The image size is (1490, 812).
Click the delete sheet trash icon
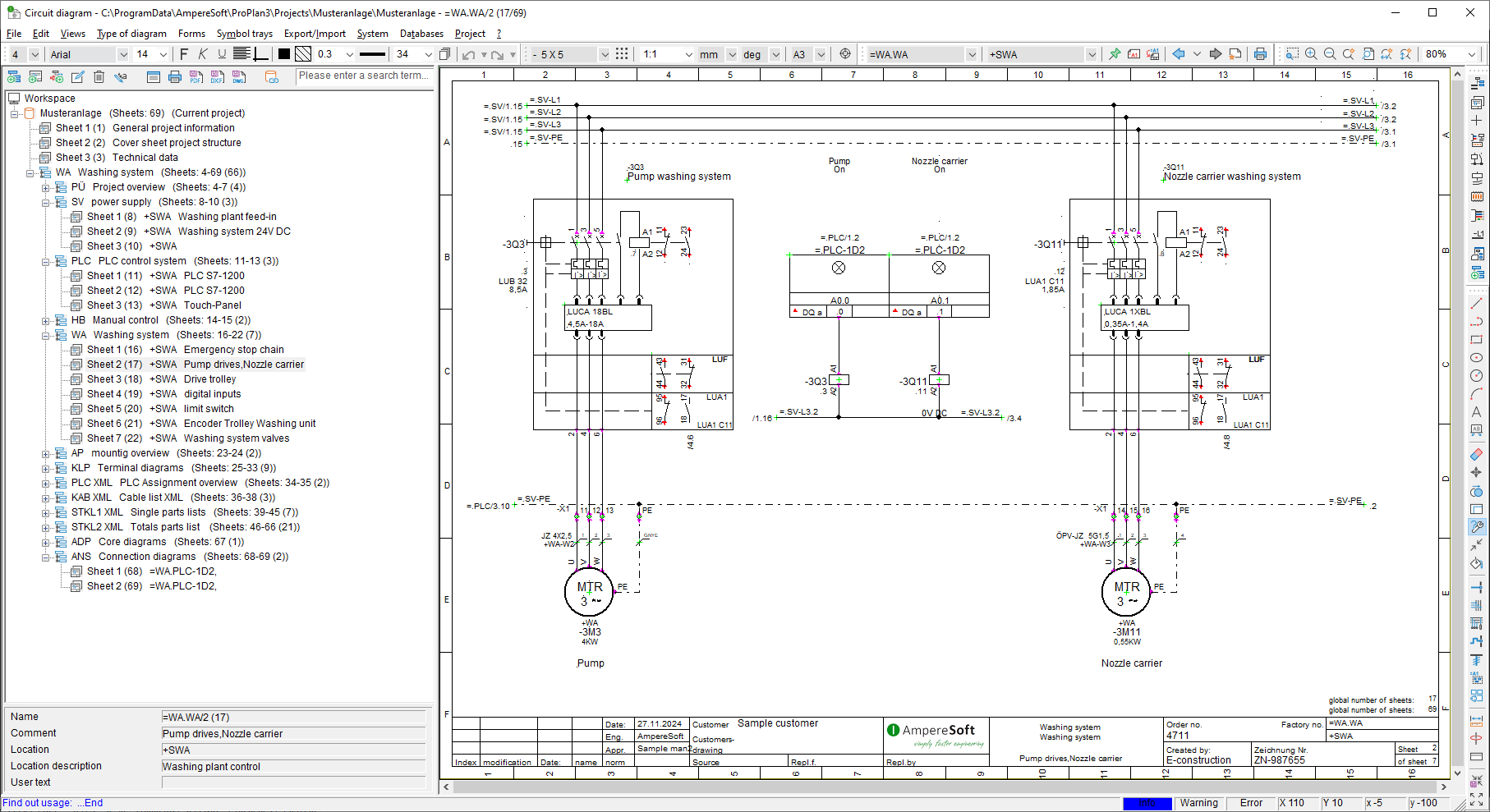99,77
